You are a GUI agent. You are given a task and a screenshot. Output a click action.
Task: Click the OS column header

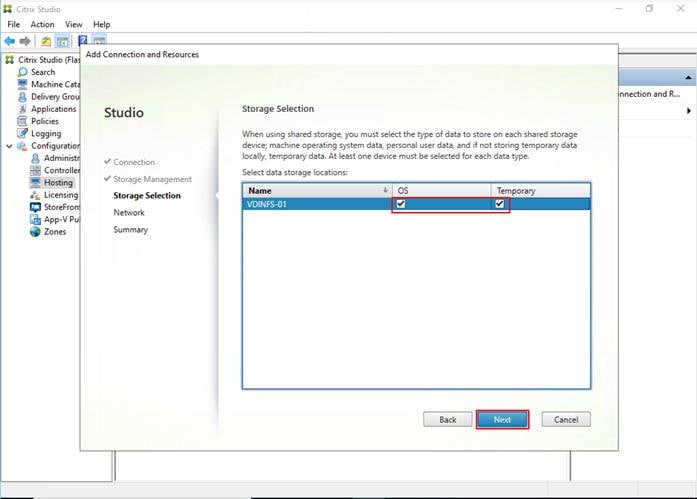(442, 191)
